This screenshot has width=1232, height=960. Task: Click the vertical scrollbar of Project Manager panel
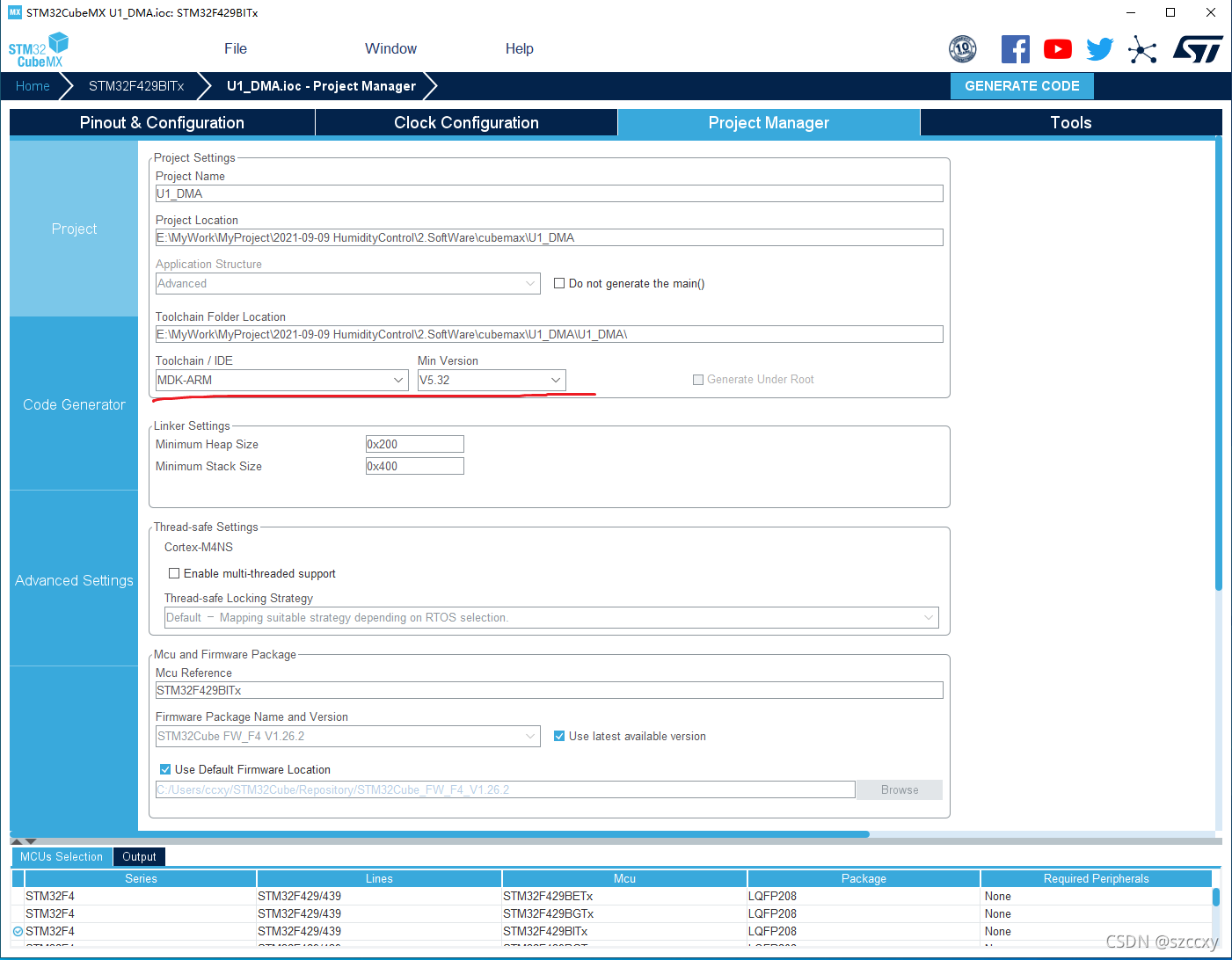(x=1219, y=365)
